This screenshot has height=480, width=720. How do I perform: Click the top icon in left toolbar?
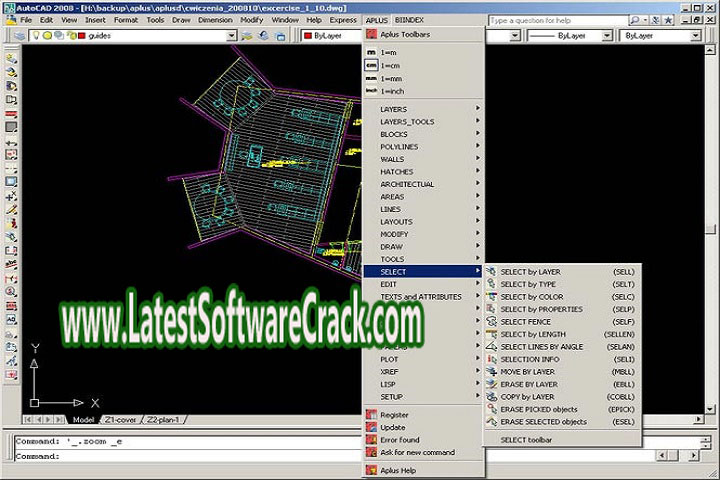coord(11,58)
